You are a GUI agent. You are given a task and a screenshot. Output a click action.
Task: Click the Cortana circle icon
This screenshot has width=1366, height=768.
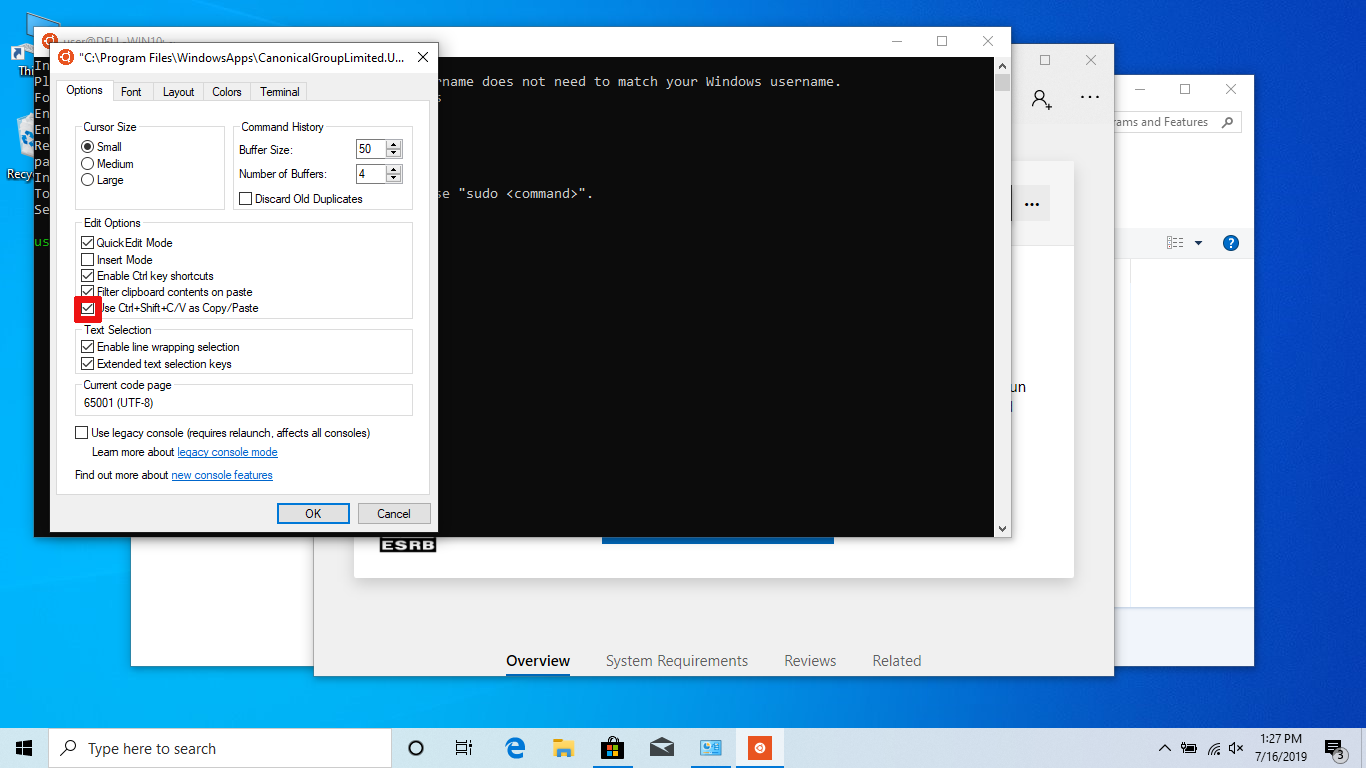416,748
